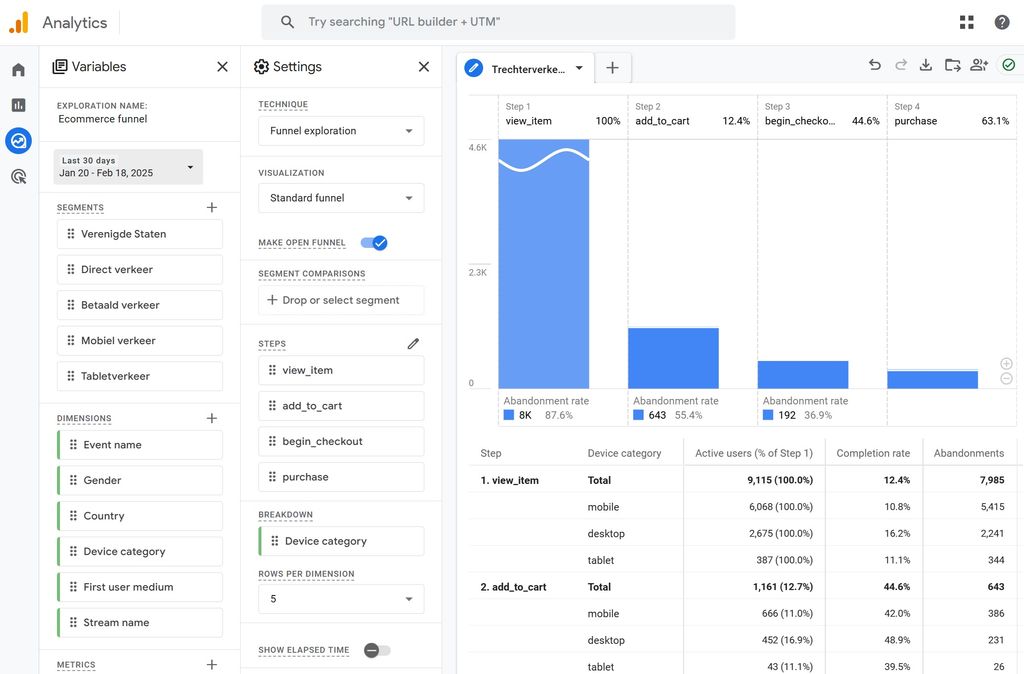Open the Home icon in left sidebar

tap(18, 70)
